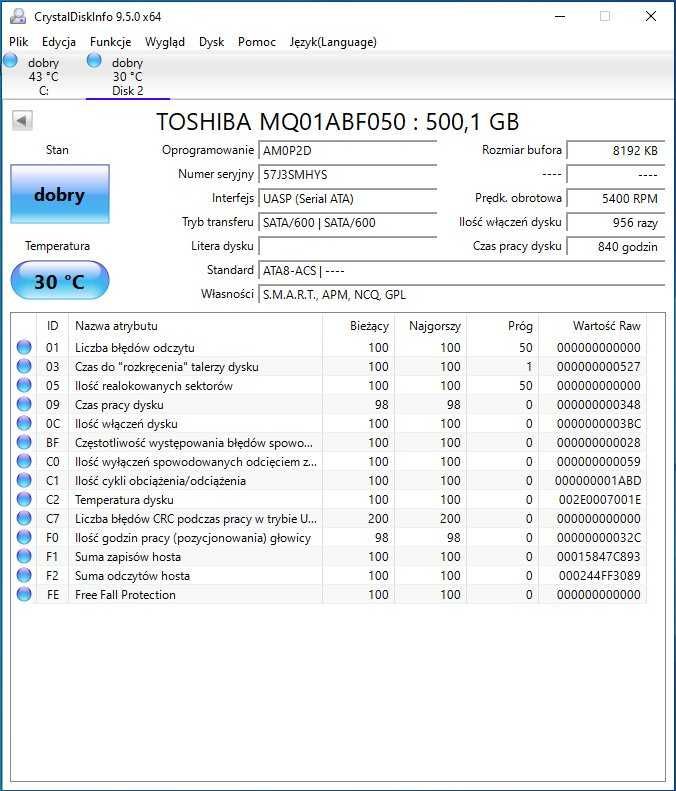
Task: Click status orb for attribute FE row
Action: coord(24,594)
